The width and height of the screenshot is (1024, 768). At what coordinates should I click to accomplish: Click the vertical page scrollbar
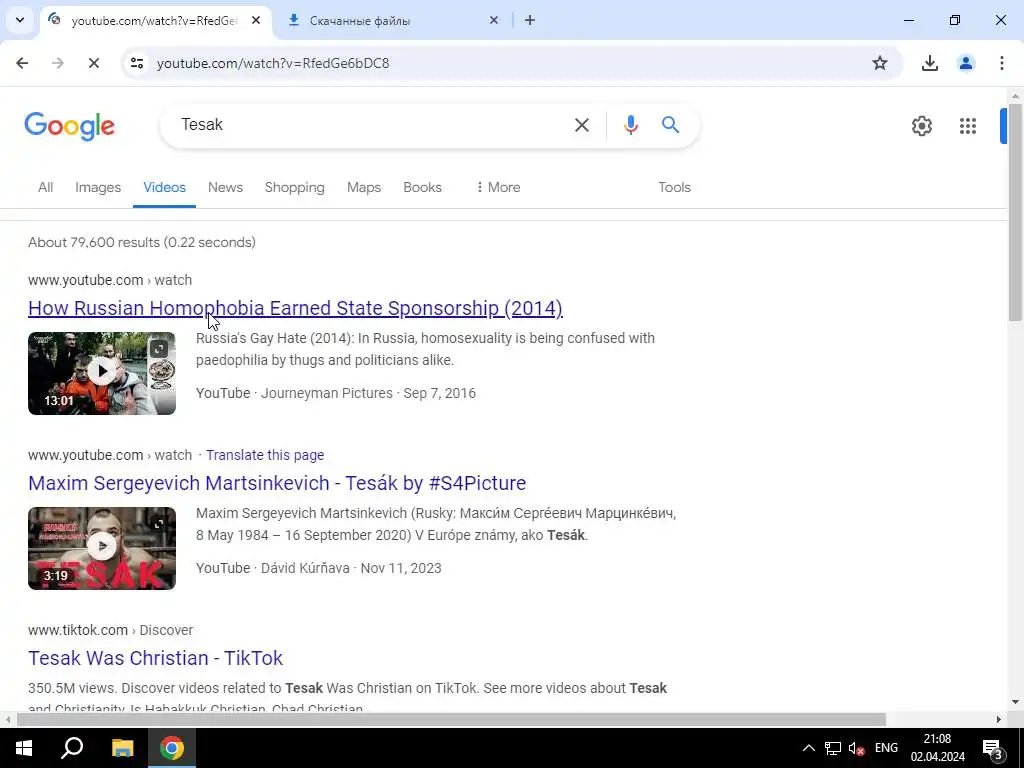click(1014, 212)
